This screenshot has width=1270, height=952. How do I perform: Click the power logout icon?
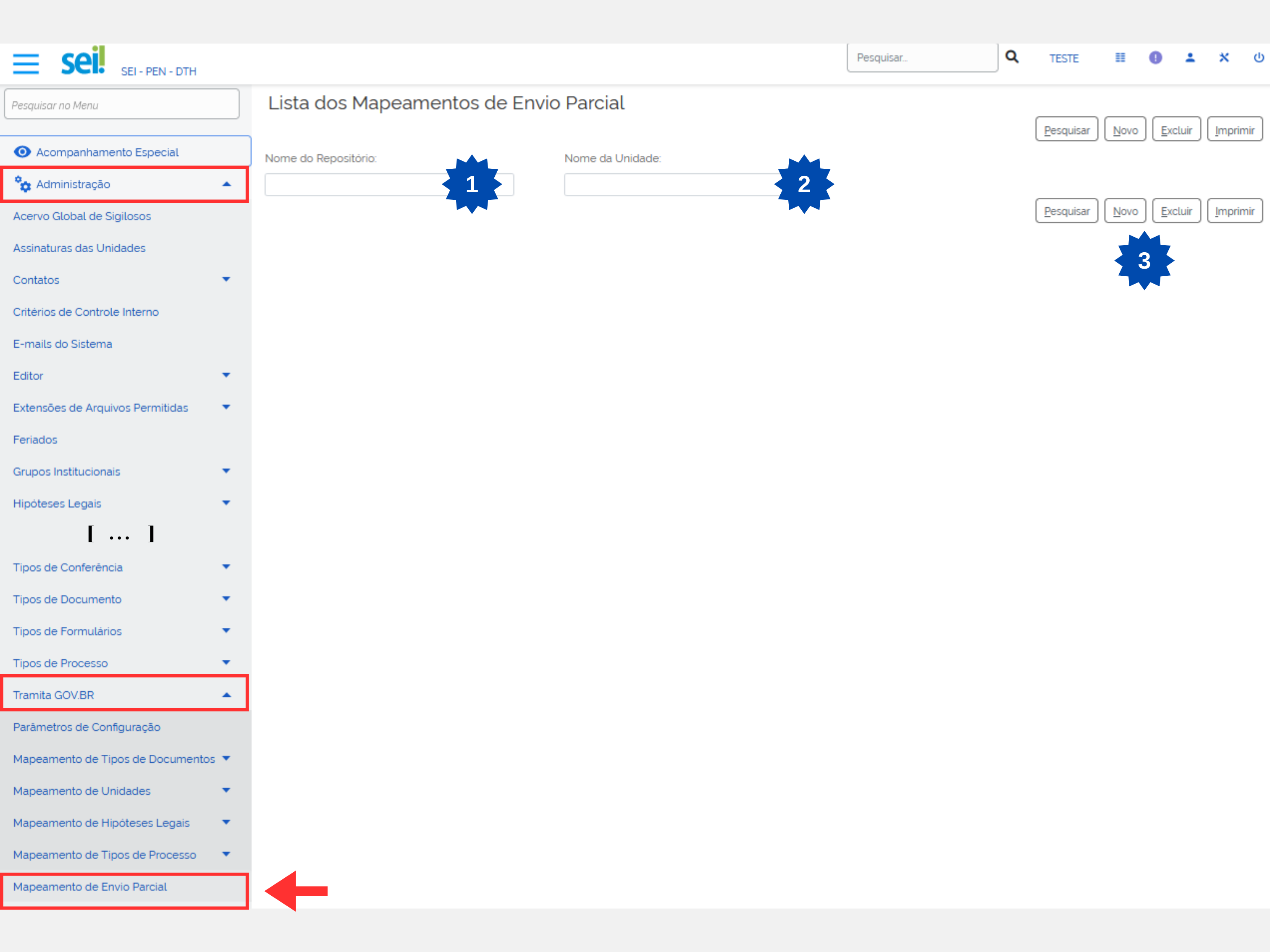pos(1259,58)
